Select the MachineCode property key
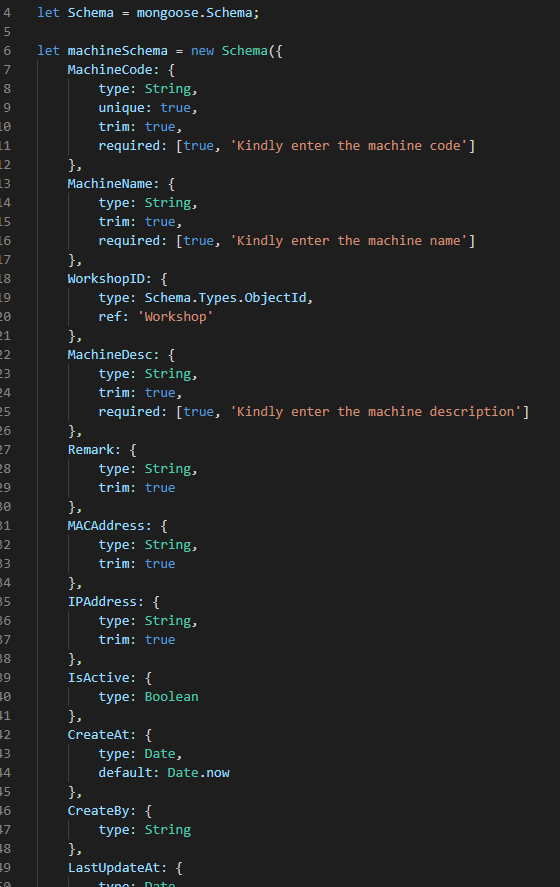The height and width of the screenshot is (887, 560). click(x=110, y=70)
